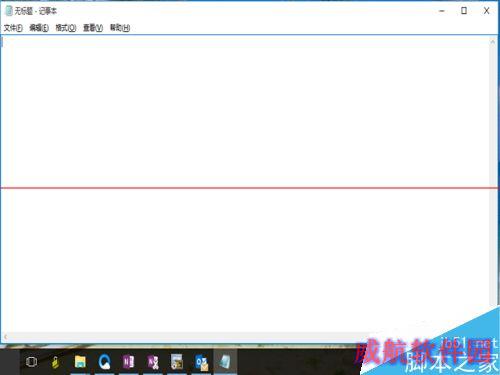
Task: Open OneNote from the taskbar
Action: [129, 362]
